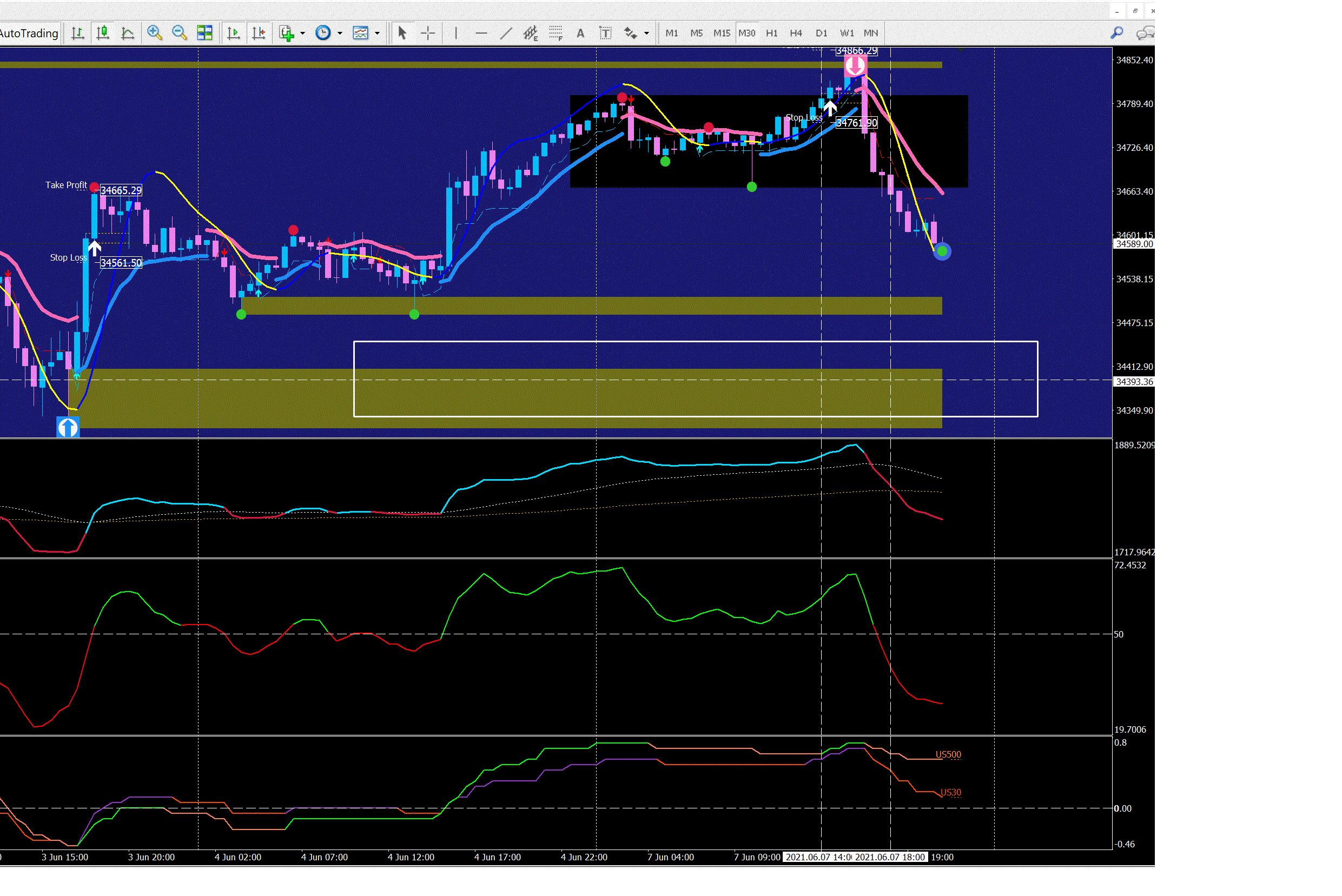Select the horizontal line tool
The image size is (1342, 896).
(481, 33)
